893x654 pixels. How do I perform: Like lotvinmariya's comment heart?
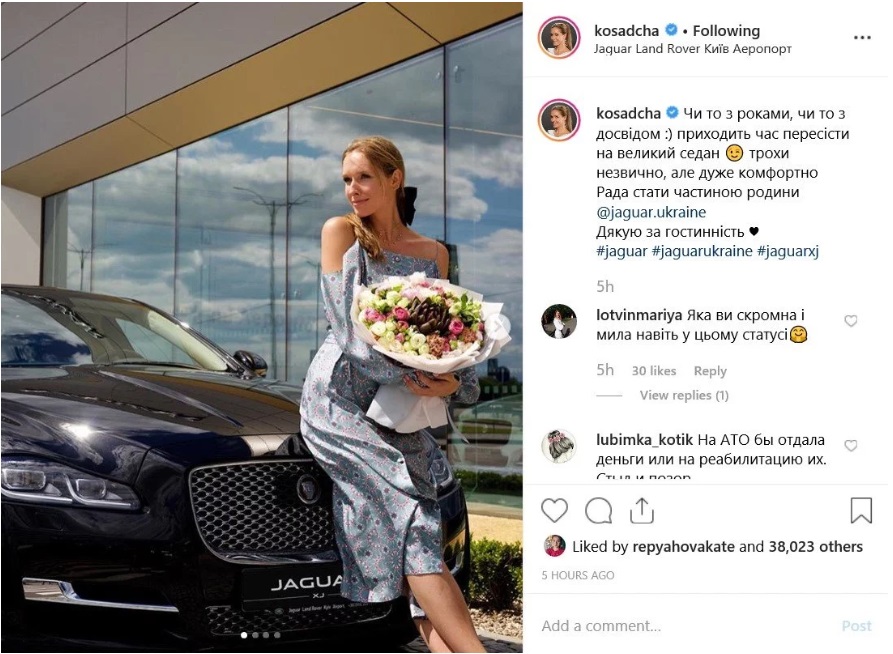tap(851, 321)
